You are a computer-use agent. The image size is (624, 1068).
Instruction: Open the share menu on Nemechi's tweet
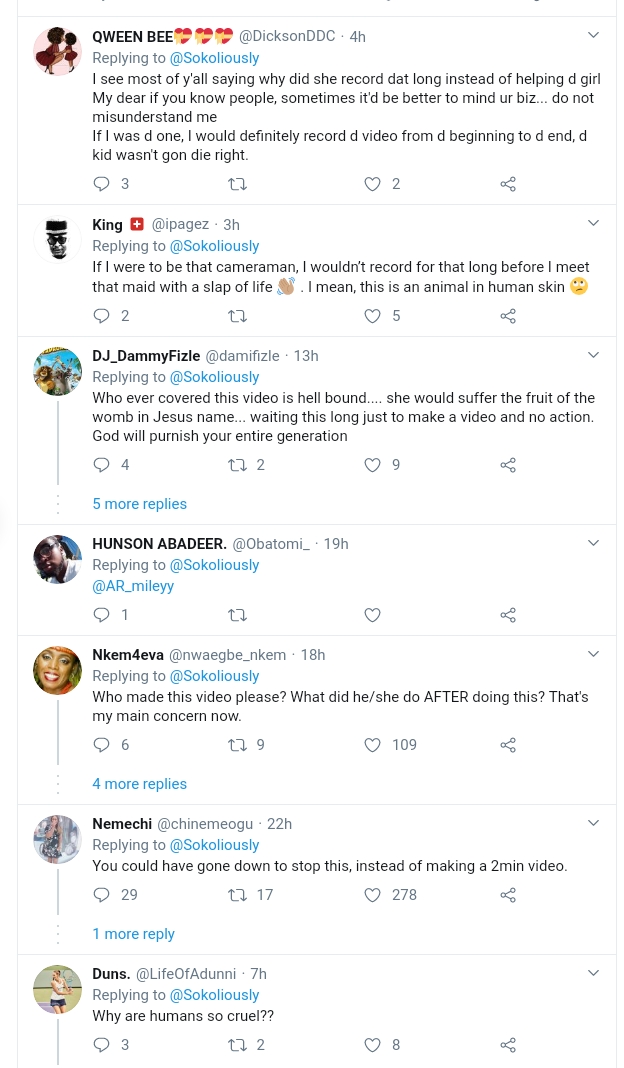click(507, 895)
